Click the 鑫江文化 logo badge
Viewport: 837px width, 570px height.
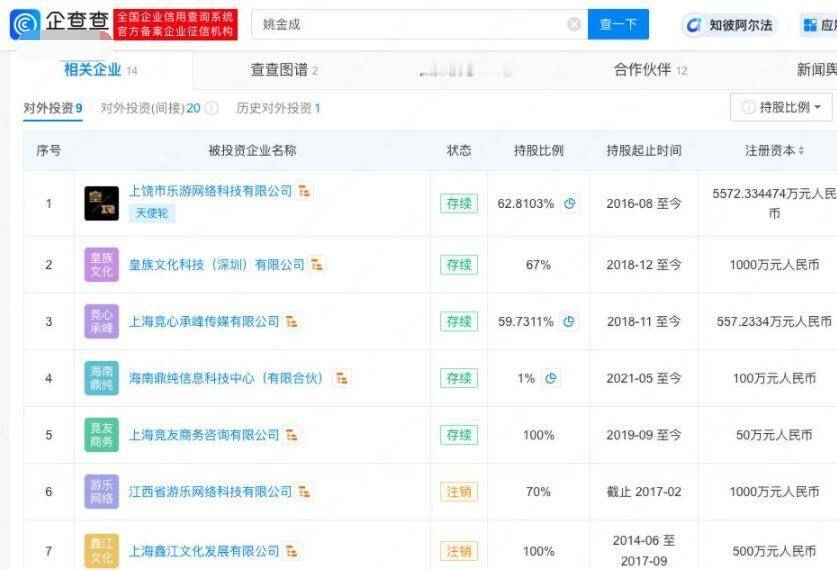101,551
